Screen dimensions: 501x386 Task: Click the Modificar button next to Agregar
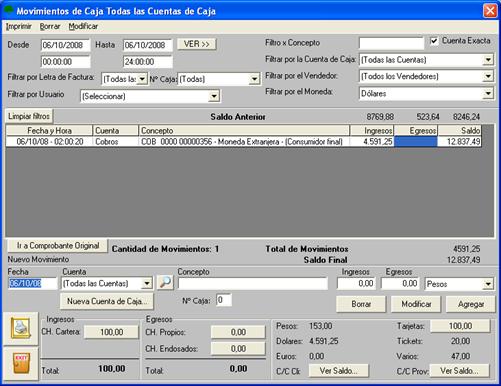pyautogui.click(x=416, y=304)
